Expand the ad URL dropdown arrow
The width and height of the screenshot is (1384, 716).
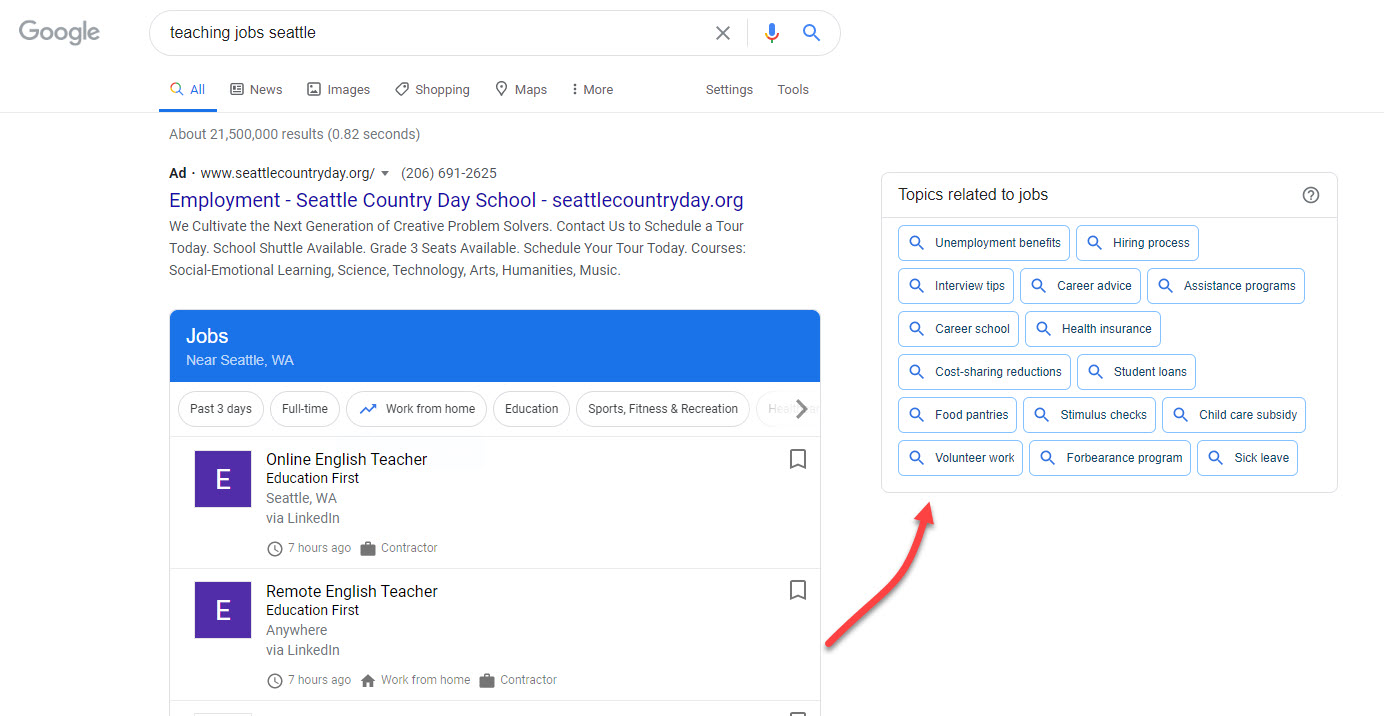click(x=386, y=174)
